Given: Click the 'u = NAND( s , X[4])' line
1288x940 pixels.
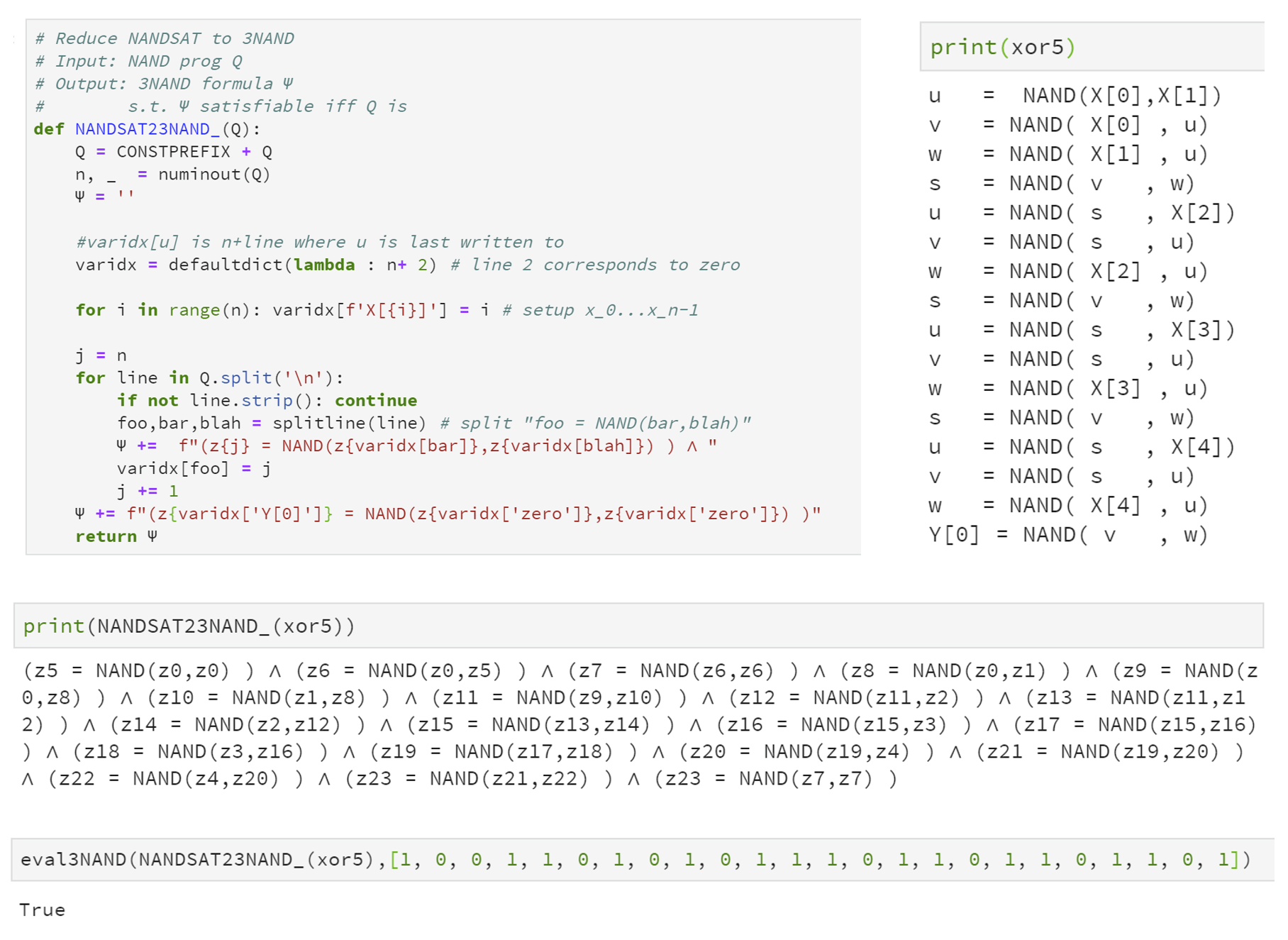Looking at the screenshot, I should [1082, 447].
